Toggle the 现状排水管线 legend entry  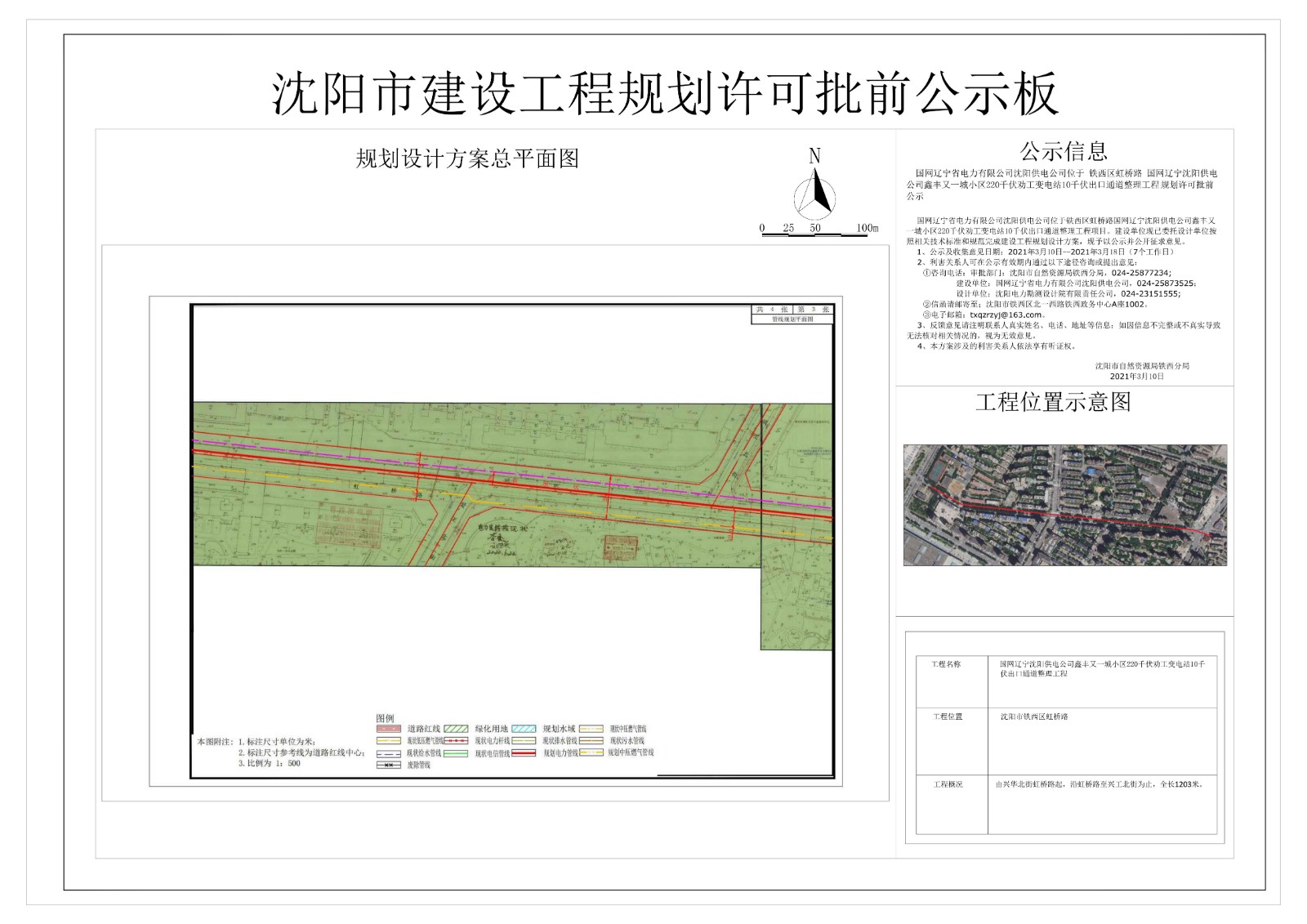[524, 740]
